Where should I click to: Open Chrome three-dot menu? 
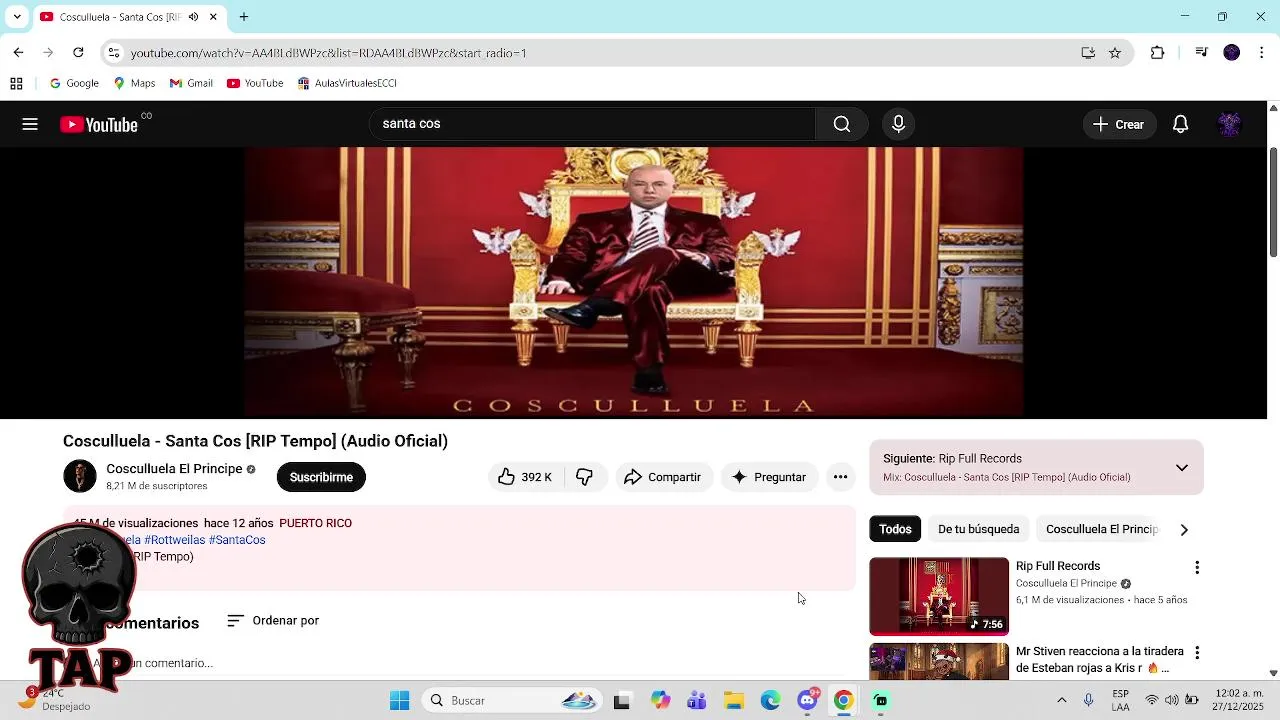(x=1262, y=53)
